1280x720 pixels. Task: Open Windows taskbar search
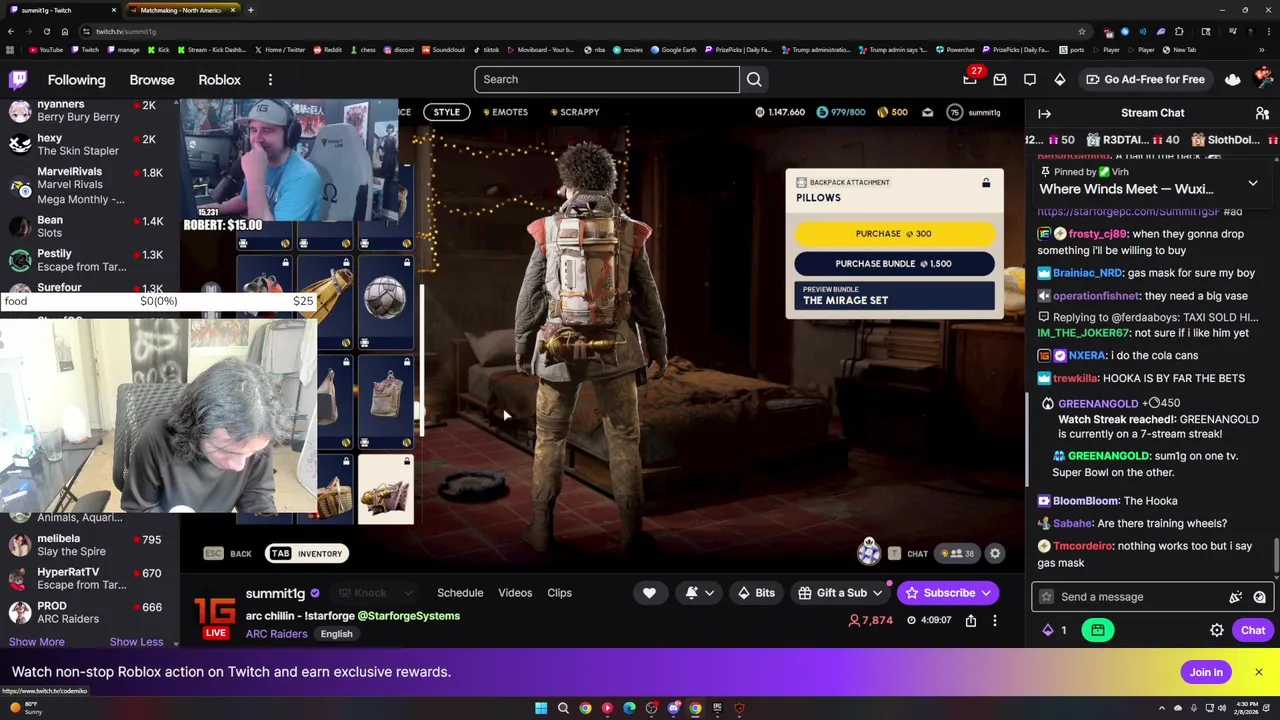pyautogui.click(x=563, y=708)
